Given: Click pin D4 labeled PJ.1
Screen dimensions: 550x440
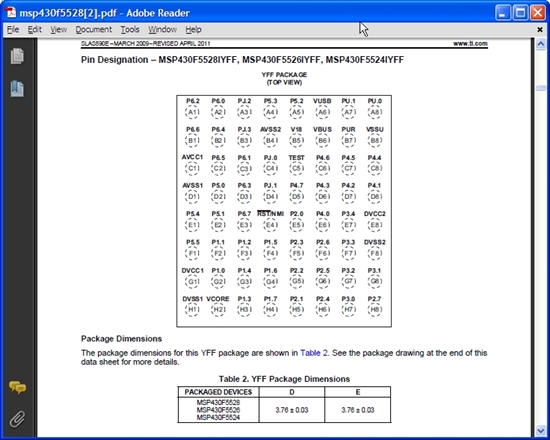Looking at the screenshot, I should [270, 196].
